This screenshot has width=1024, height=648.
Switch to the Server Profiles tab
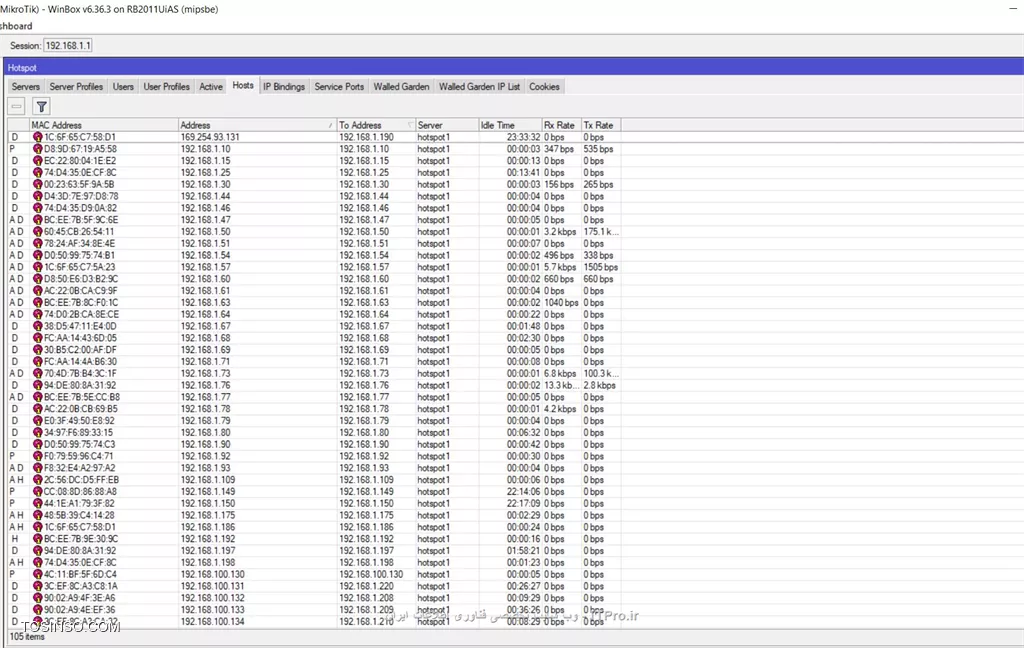point(76,86)
